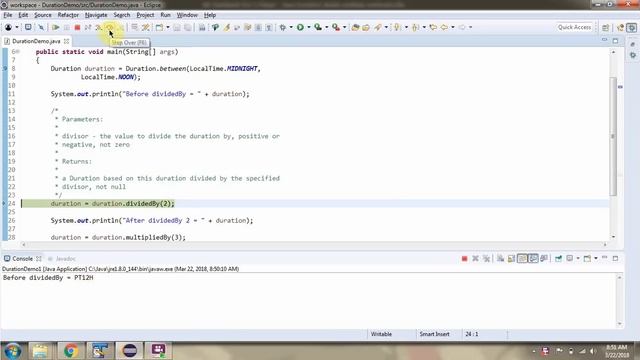Click the editor vertical scrollbar thumb
Viewport: 640px width, 360px height.
[x=613, y=136]
